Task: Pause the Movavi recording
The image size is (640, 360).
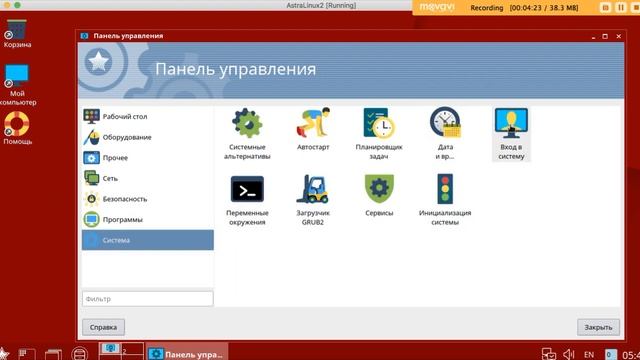Action: (620, 7)
